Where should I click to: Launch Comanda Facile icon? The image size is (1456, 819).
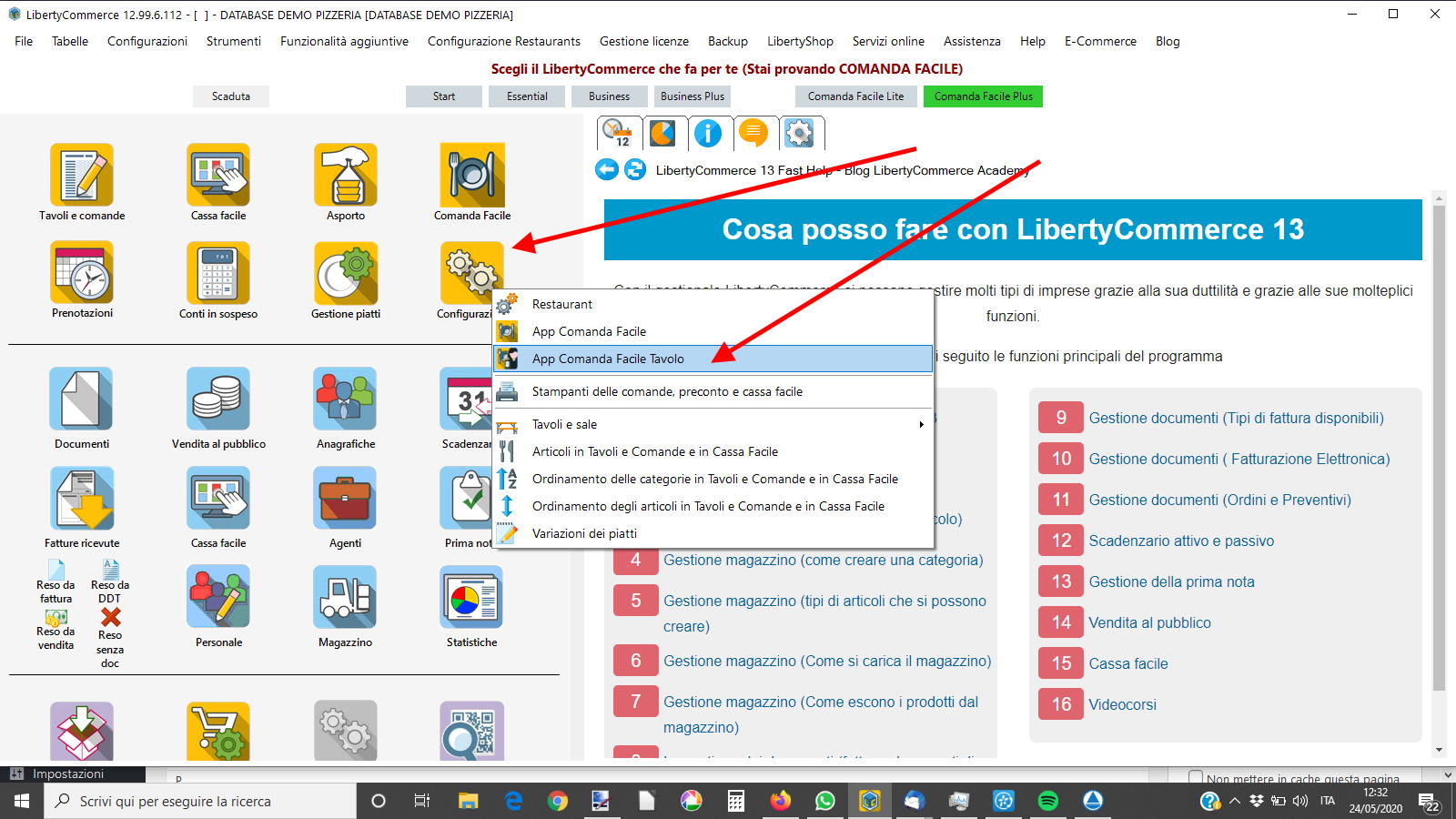(x=472, y=175)
